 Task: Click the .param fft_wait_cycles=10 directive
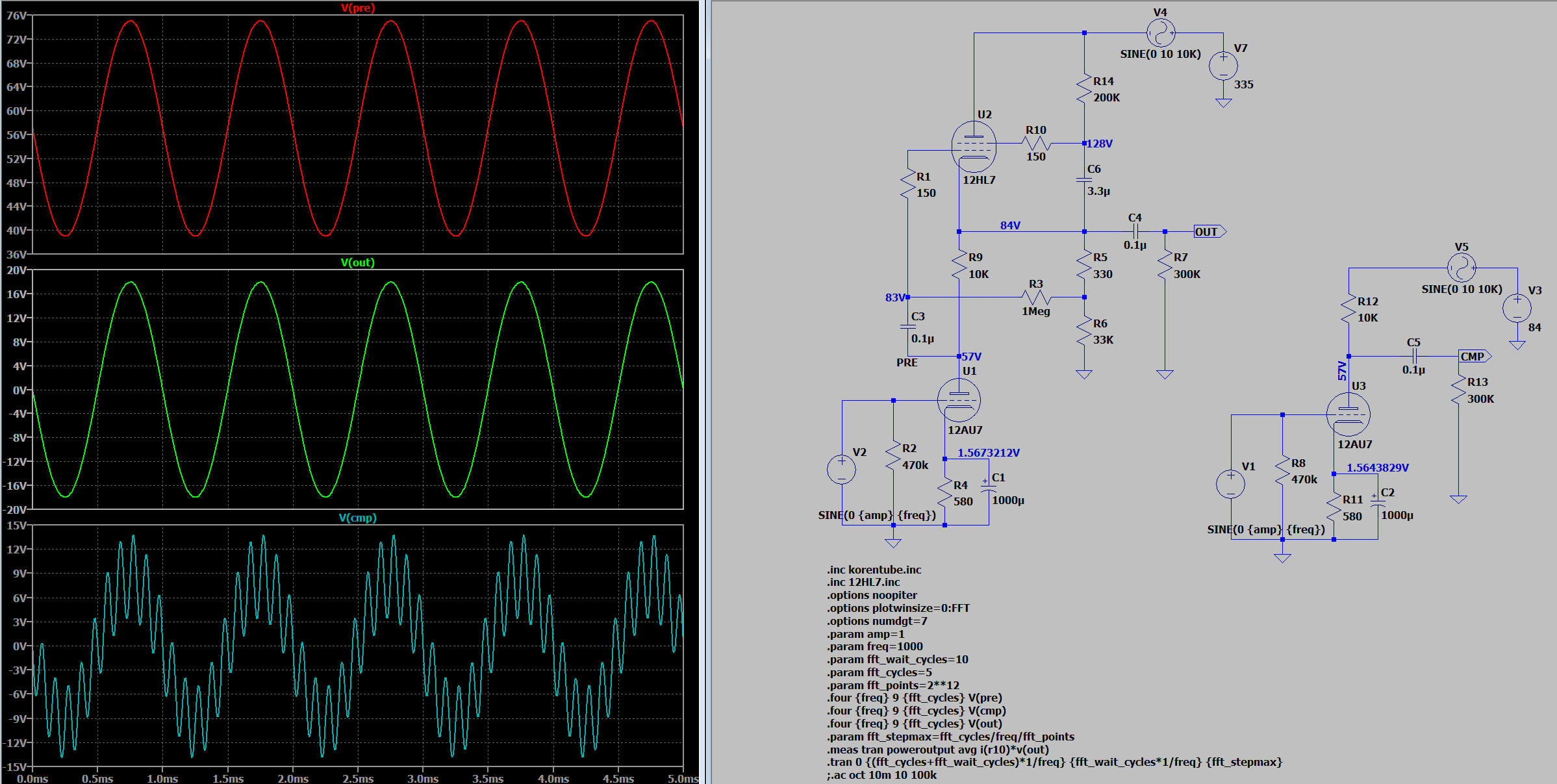898,659
